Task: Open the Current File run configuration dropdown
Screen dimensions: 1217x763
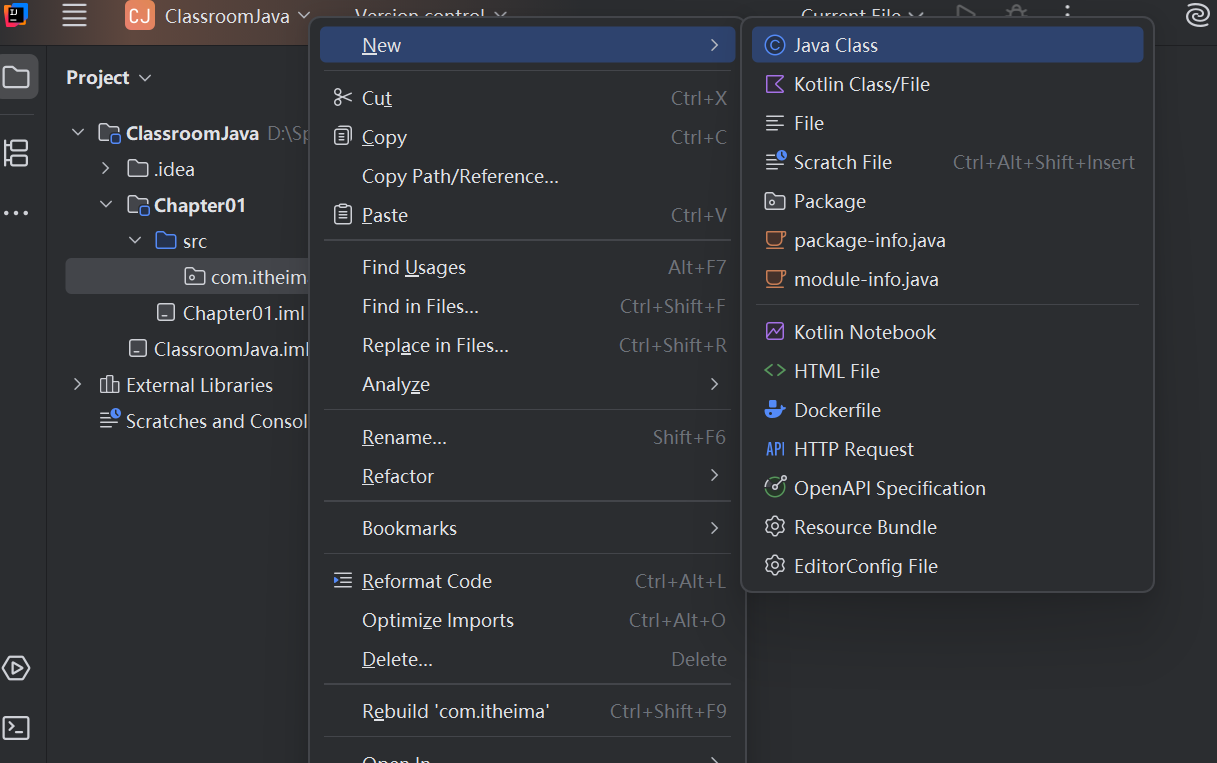Action: [x=862, y=15]
